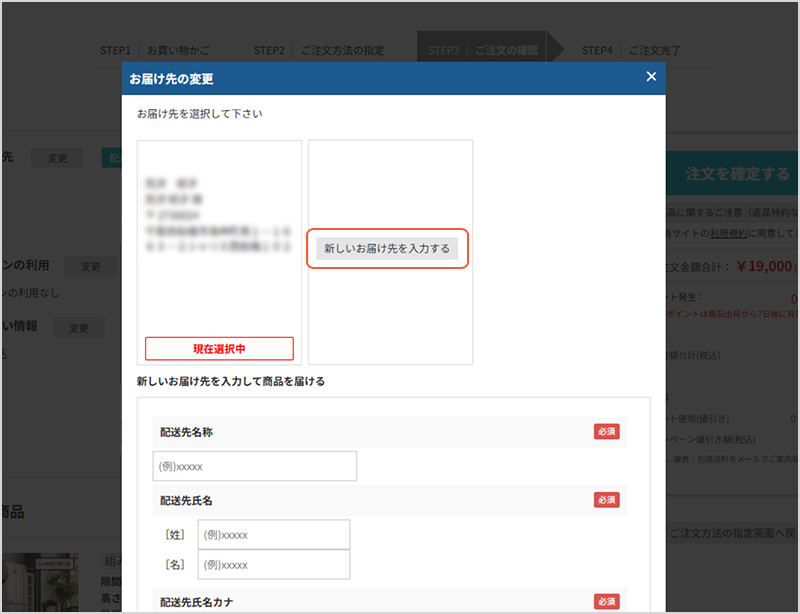
Task: Click the 姓 last name input field
Action: point(274,534)
